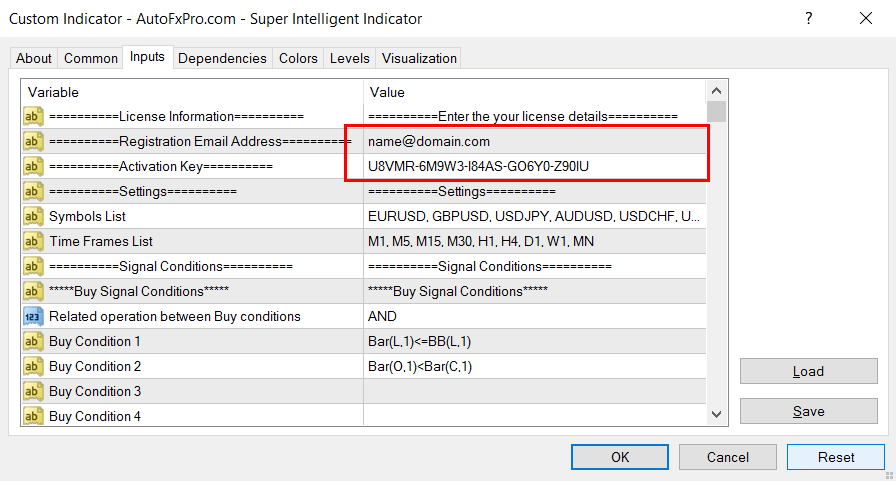Select the License Information separator label
The height and width of the screenshot is (481, 896).
coord(177,117)
